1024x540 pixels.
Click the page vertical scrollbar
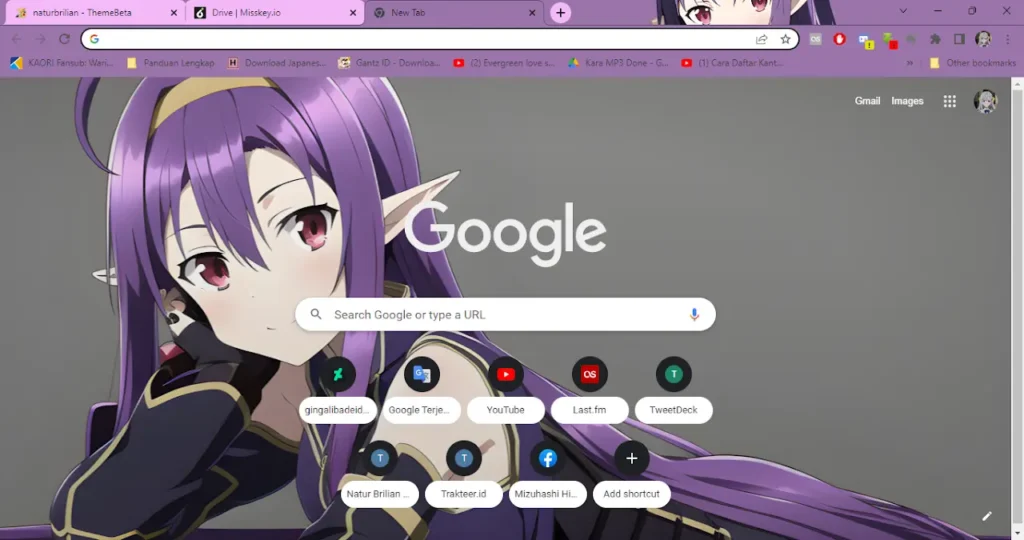coord(1017,307)
